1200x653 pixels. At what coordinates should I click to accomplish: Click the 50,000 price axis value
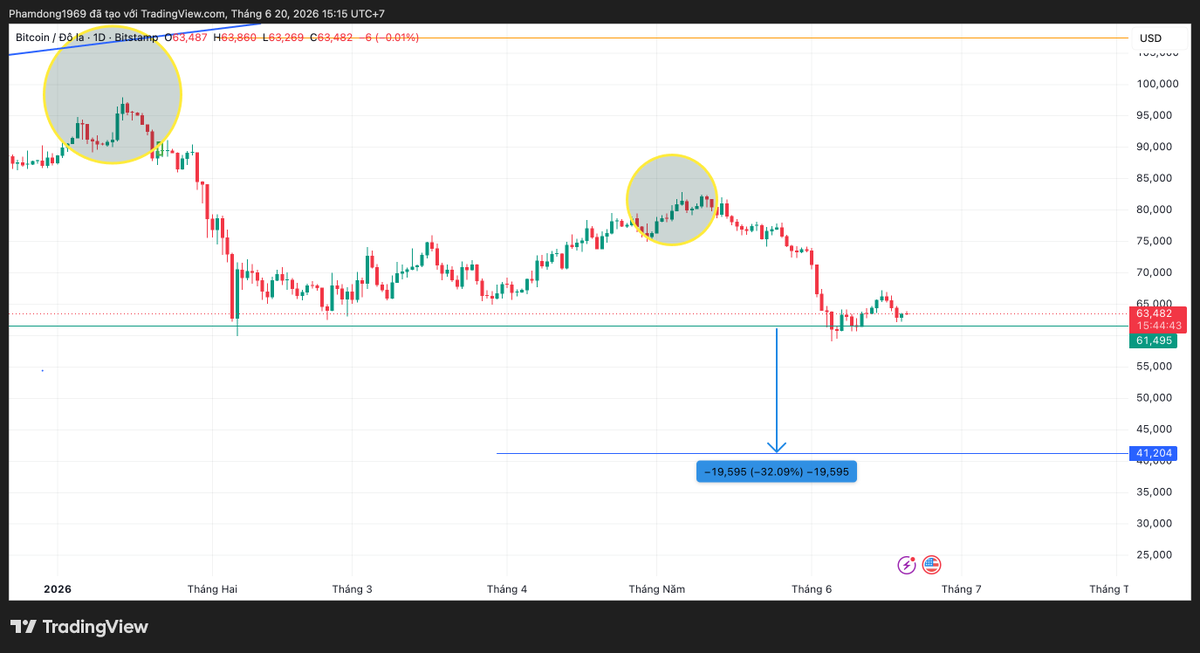click(x=1153, y=398)
